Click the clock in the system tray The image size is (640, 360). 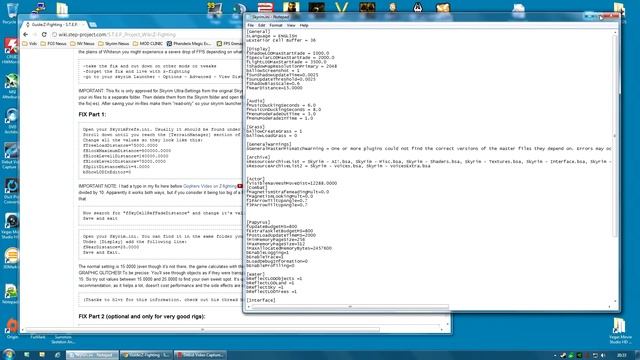click(x=622, y=356)
